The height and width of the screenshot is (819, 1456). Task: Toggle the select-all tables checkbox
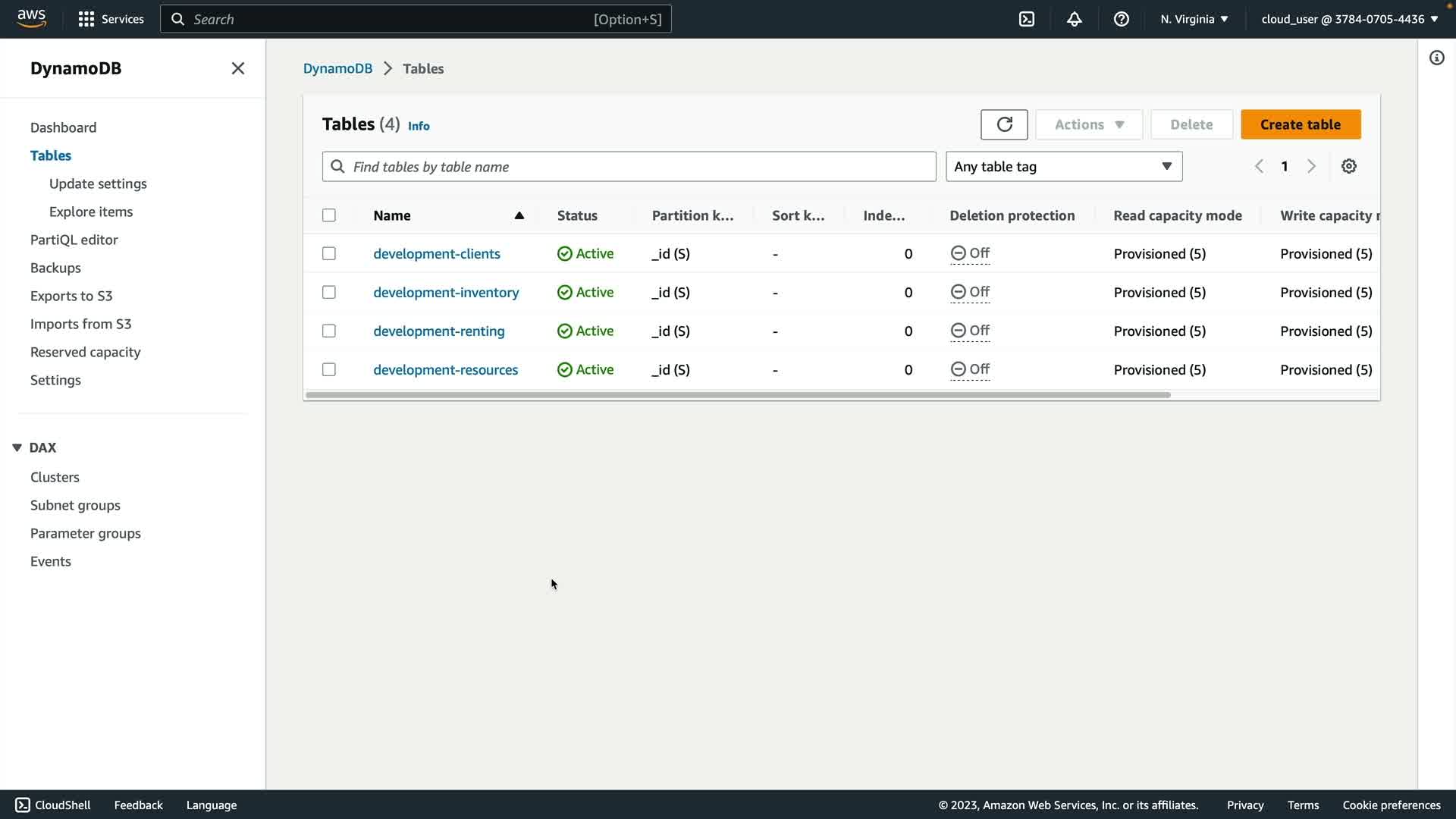pos(328,215)
